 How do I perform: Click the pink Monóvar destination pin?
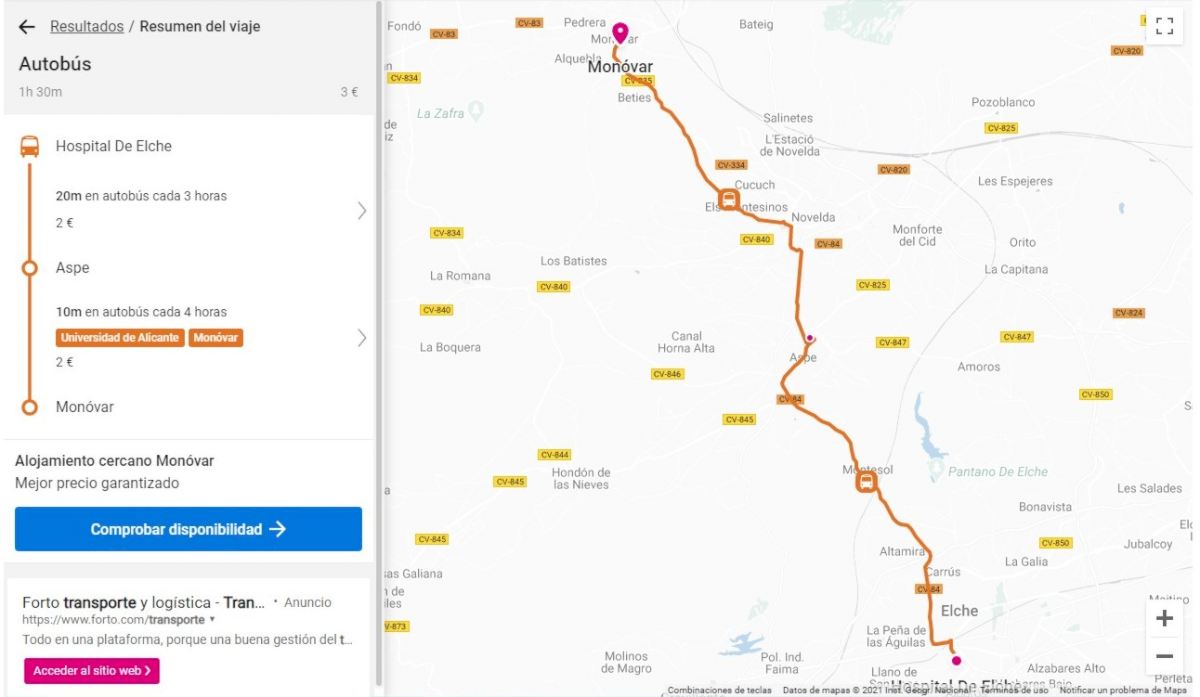(x=620, y=34)
